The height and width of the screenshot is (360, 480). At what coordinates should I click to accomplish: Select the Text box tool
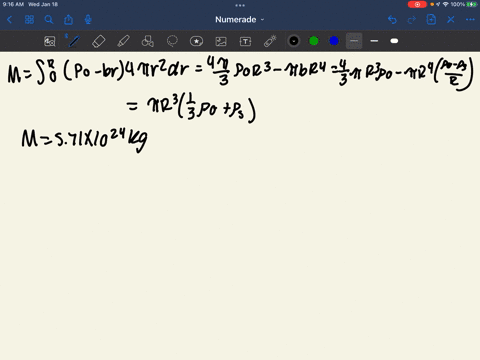(245, 41)
